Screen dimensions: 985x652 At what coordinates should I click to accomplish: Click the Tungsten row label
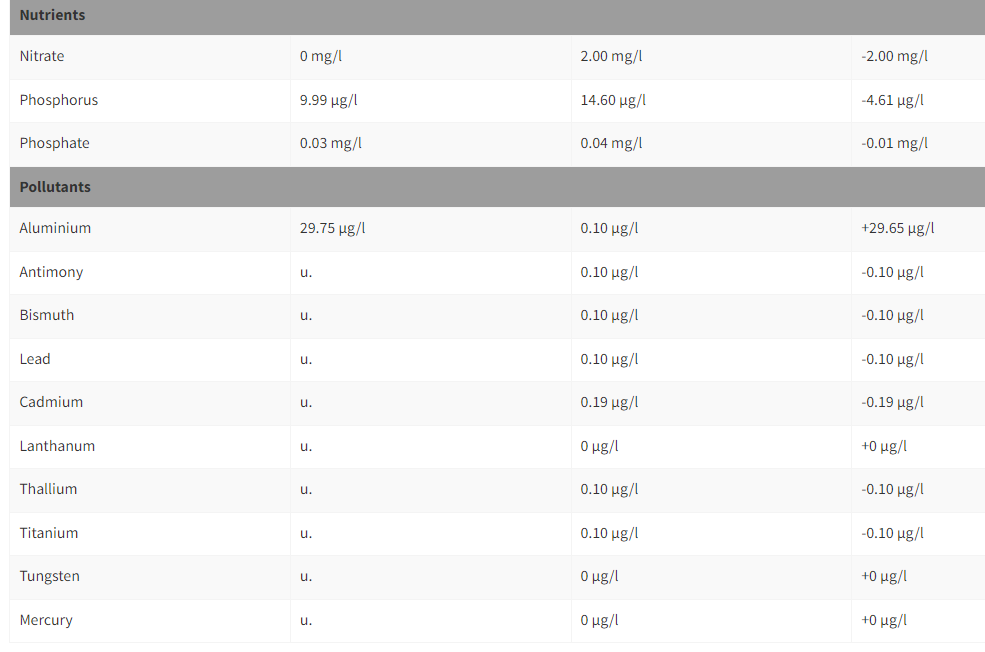50,576
